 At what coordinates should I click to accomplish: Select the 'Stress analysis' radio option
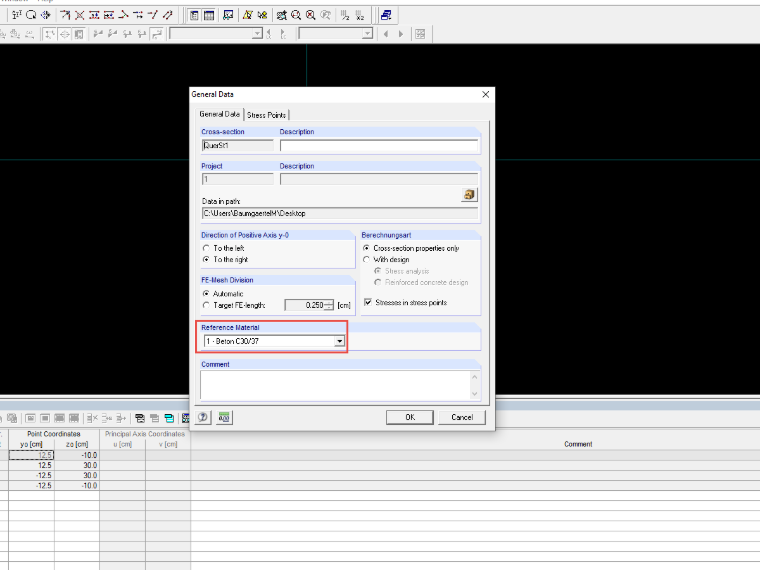[x=378, y=271]
